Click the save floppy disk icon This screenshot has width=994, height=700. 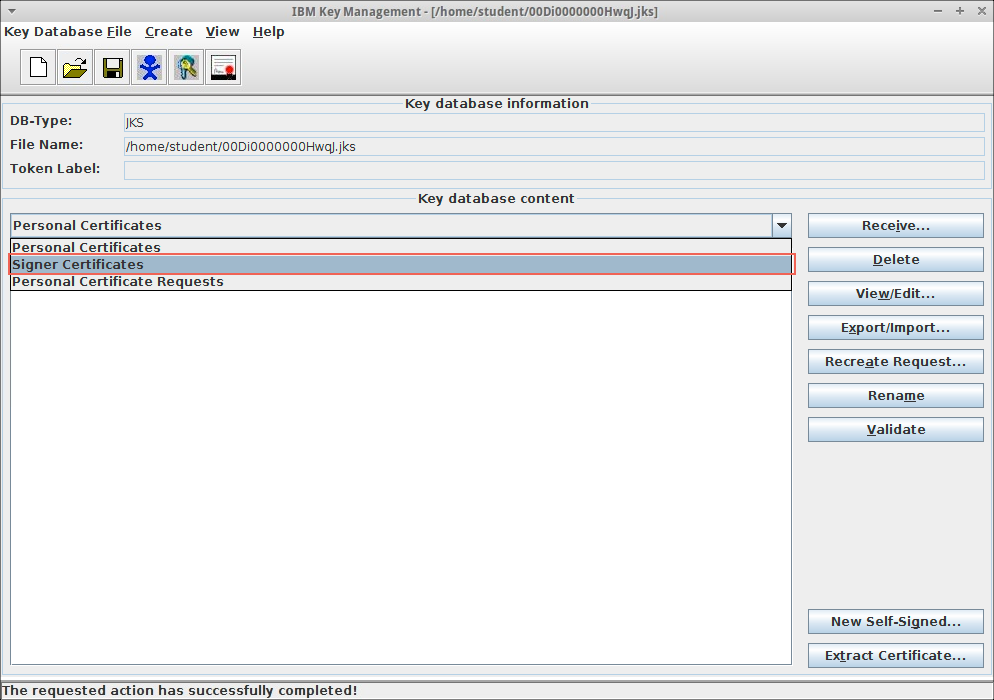click(112, 67)
